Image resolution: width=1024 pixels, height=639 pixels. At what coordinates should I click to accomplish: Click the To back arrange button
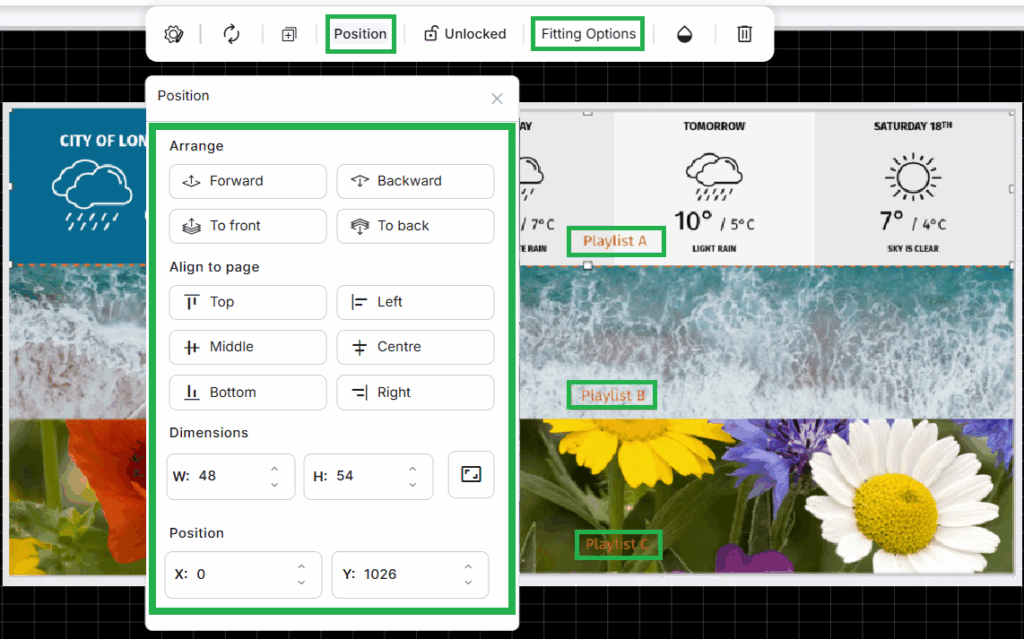click(x=415, y=226)
